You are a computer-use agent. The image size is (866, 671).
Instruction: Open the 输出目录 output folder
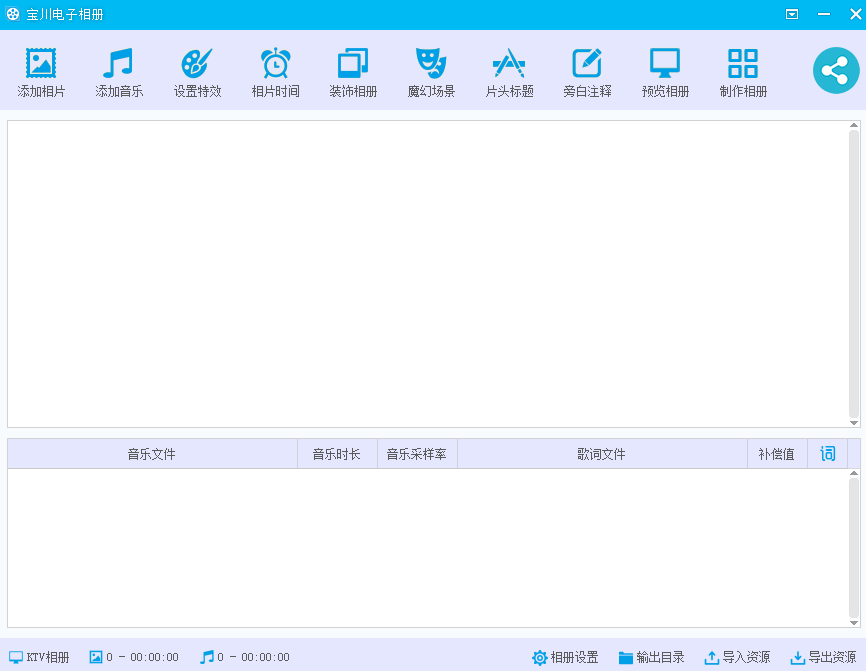[x=651, y=657]
